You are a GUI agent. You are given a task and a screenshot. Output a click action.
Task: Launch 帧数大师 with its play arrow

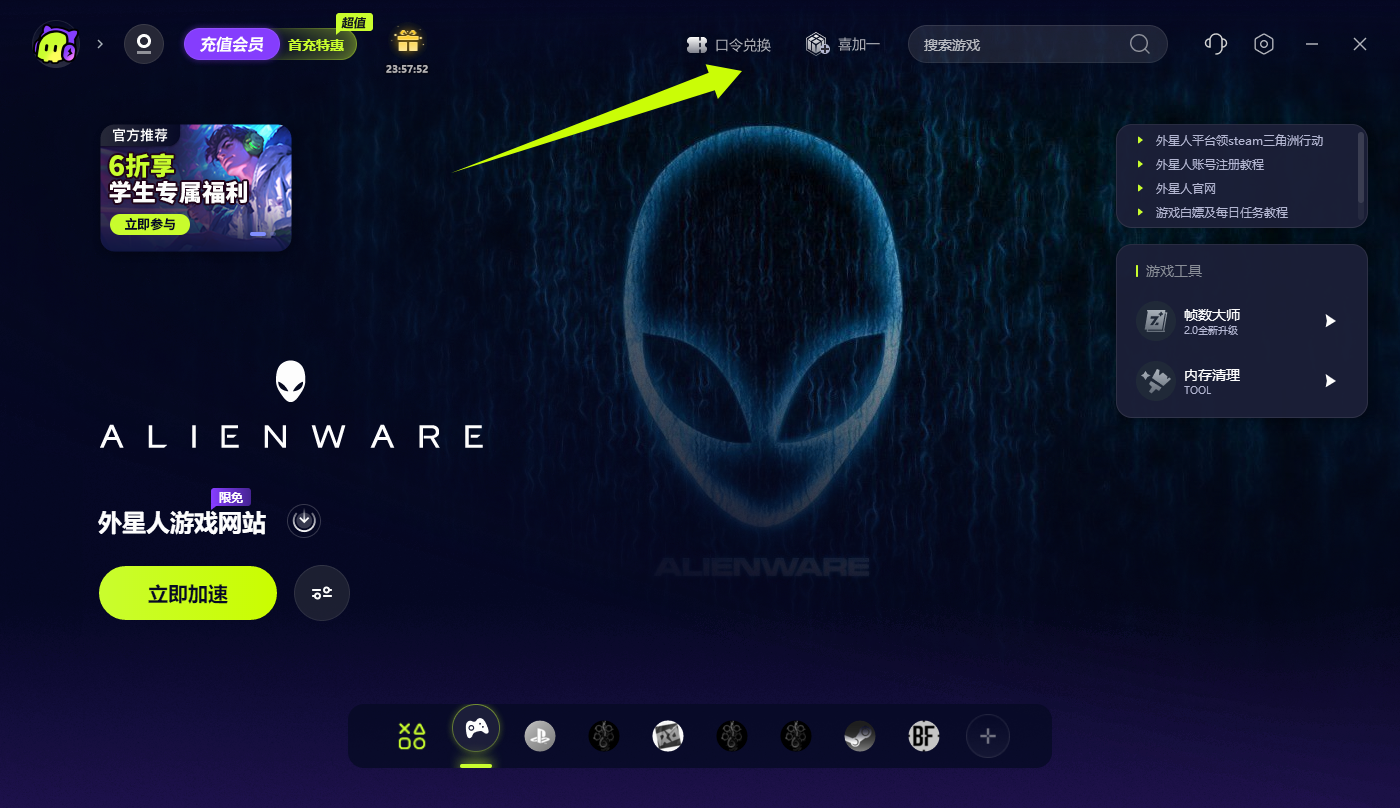coord(1330,321)
